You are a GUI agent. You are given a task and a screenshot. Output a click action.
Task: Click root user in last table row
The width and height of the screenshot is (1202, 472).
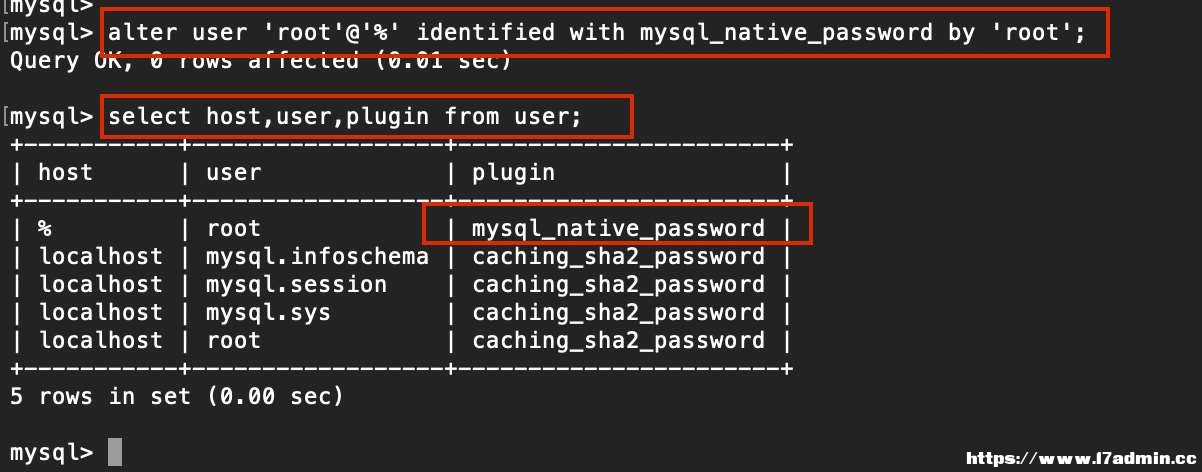[233, 340]
